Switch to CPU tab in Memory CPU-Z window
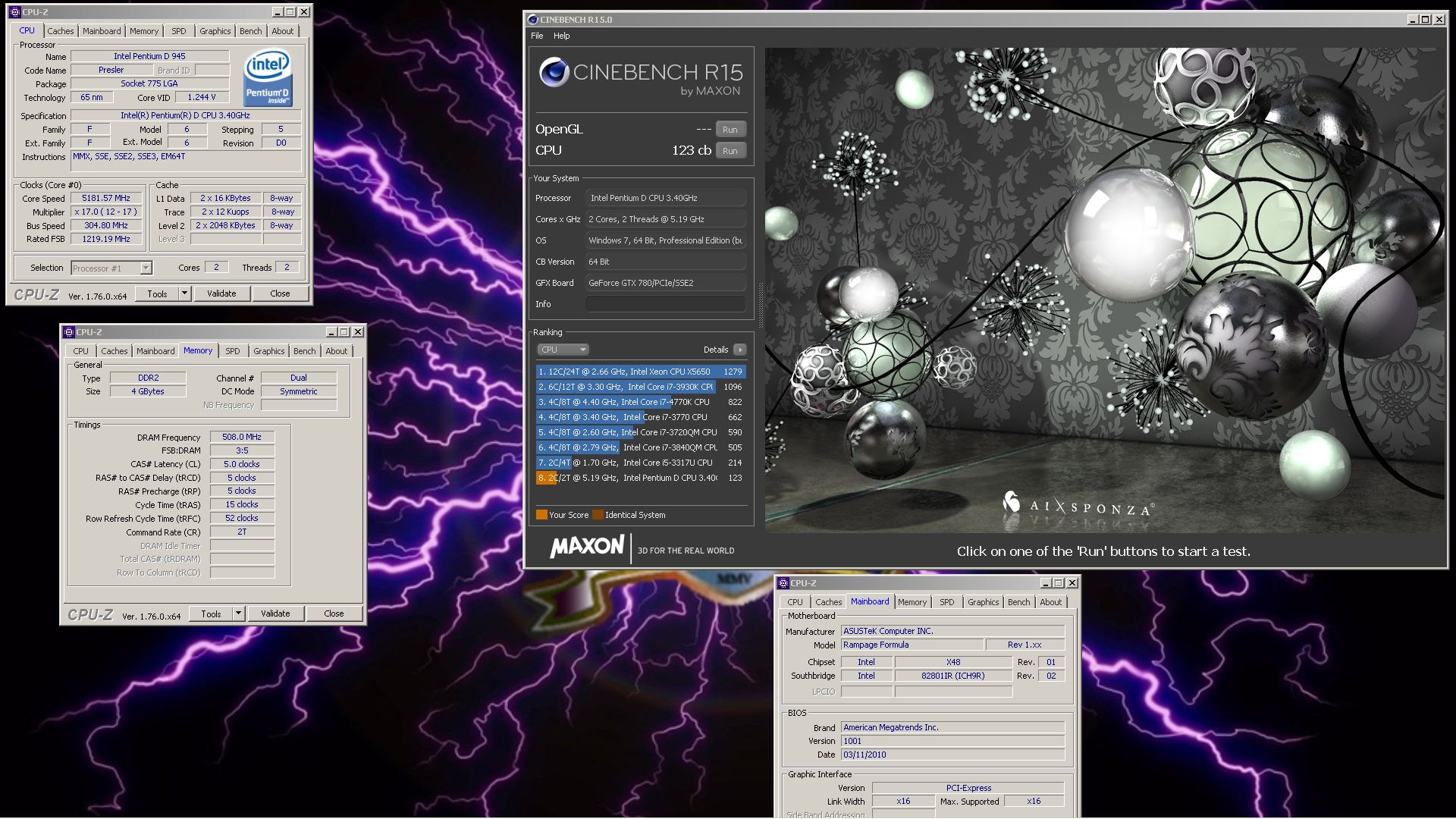The width and height of the screenshot is (1456, 819). click(81, 351)
